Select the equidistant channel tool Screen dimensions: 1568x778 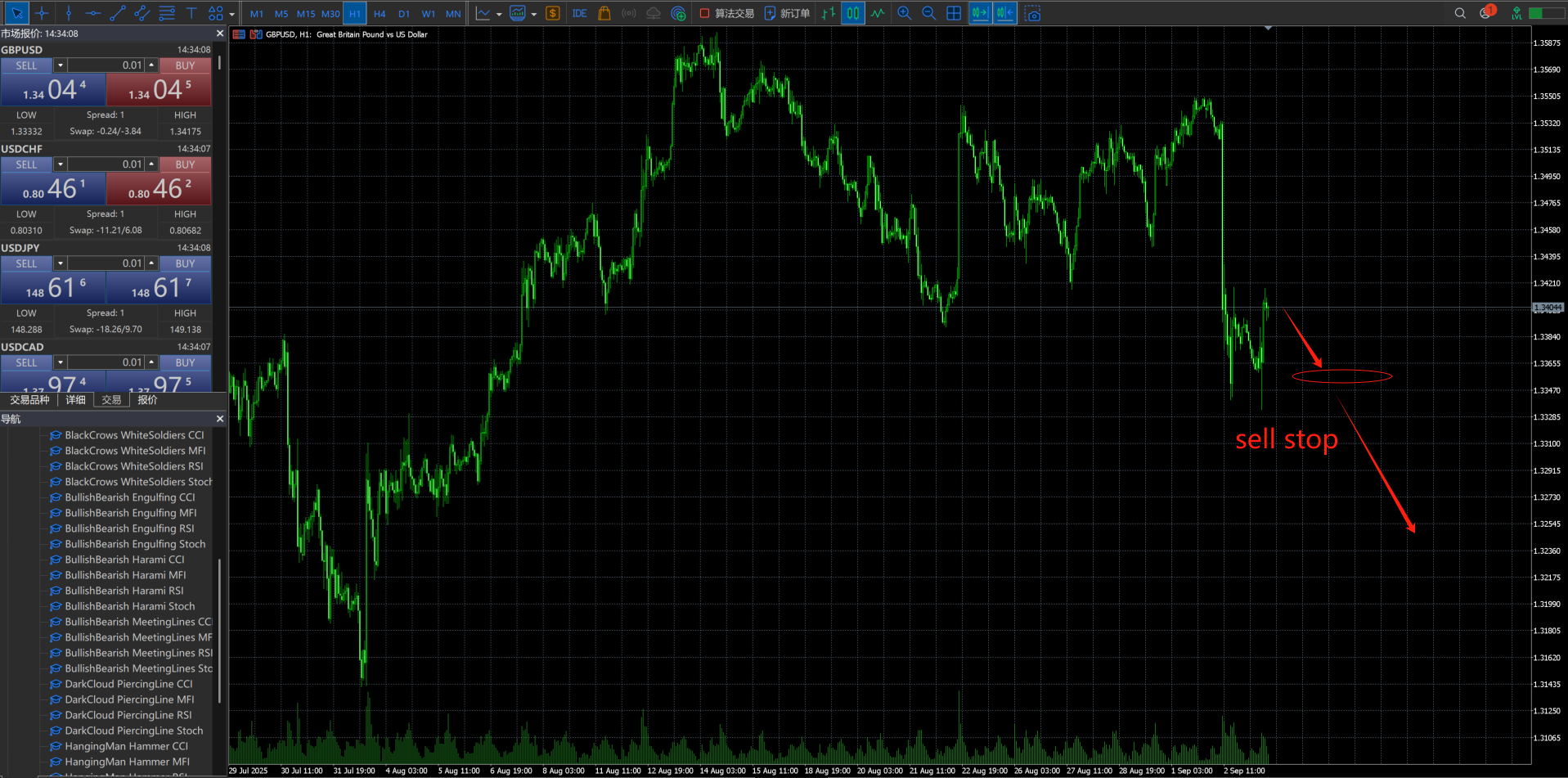[142, 13]
